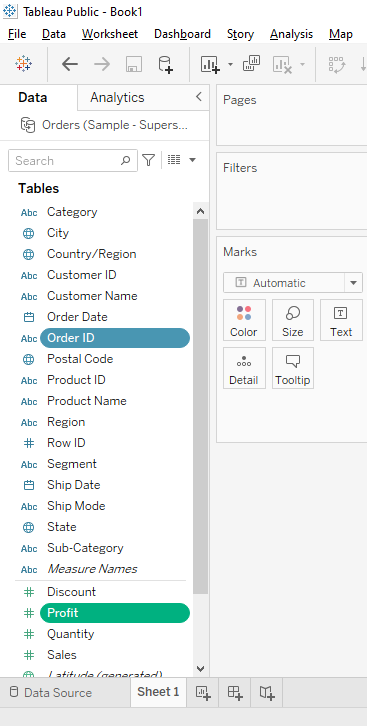This screenshot has height=726, width=367.
Task: Select the Data pane tab
Action: [32, 97]
